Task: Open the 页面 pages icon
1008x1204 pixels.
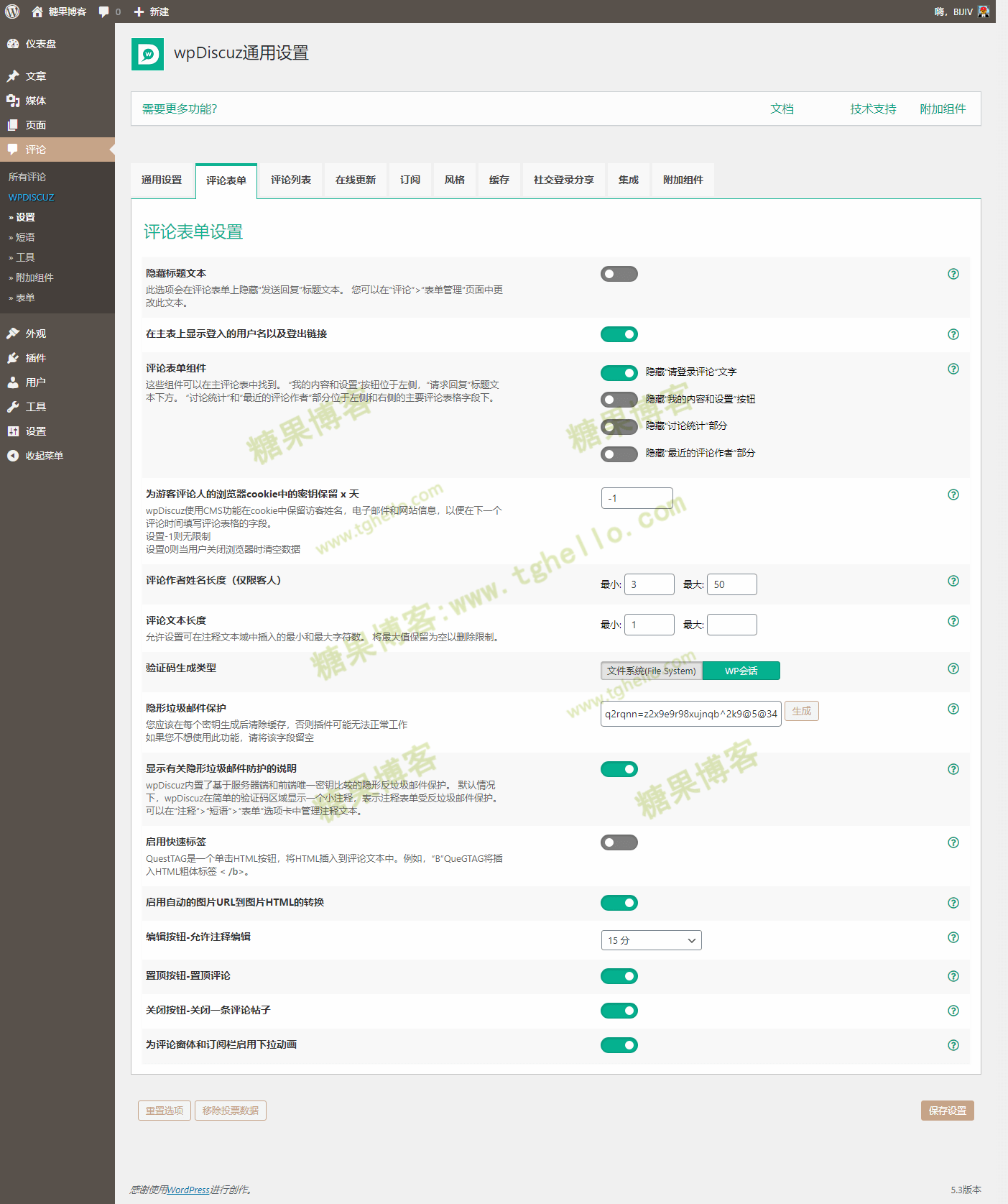Action: pos(13,125)
